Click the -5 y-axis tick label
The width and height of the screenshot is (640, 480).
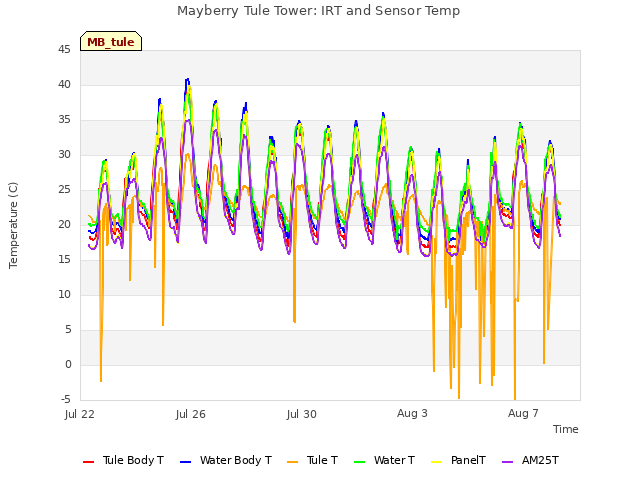66,399
